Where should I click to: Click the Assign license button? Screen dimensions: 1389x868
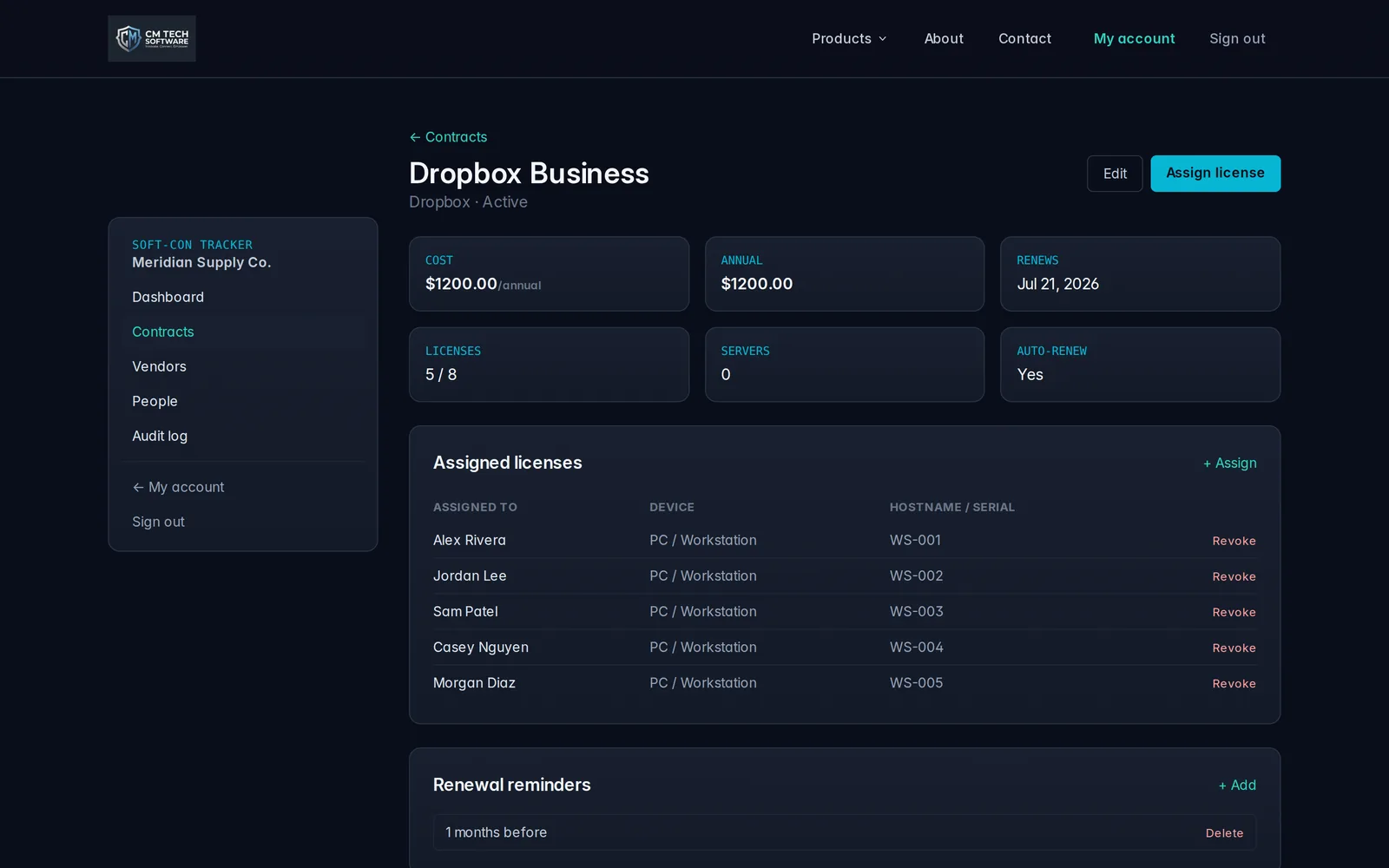1215,174
